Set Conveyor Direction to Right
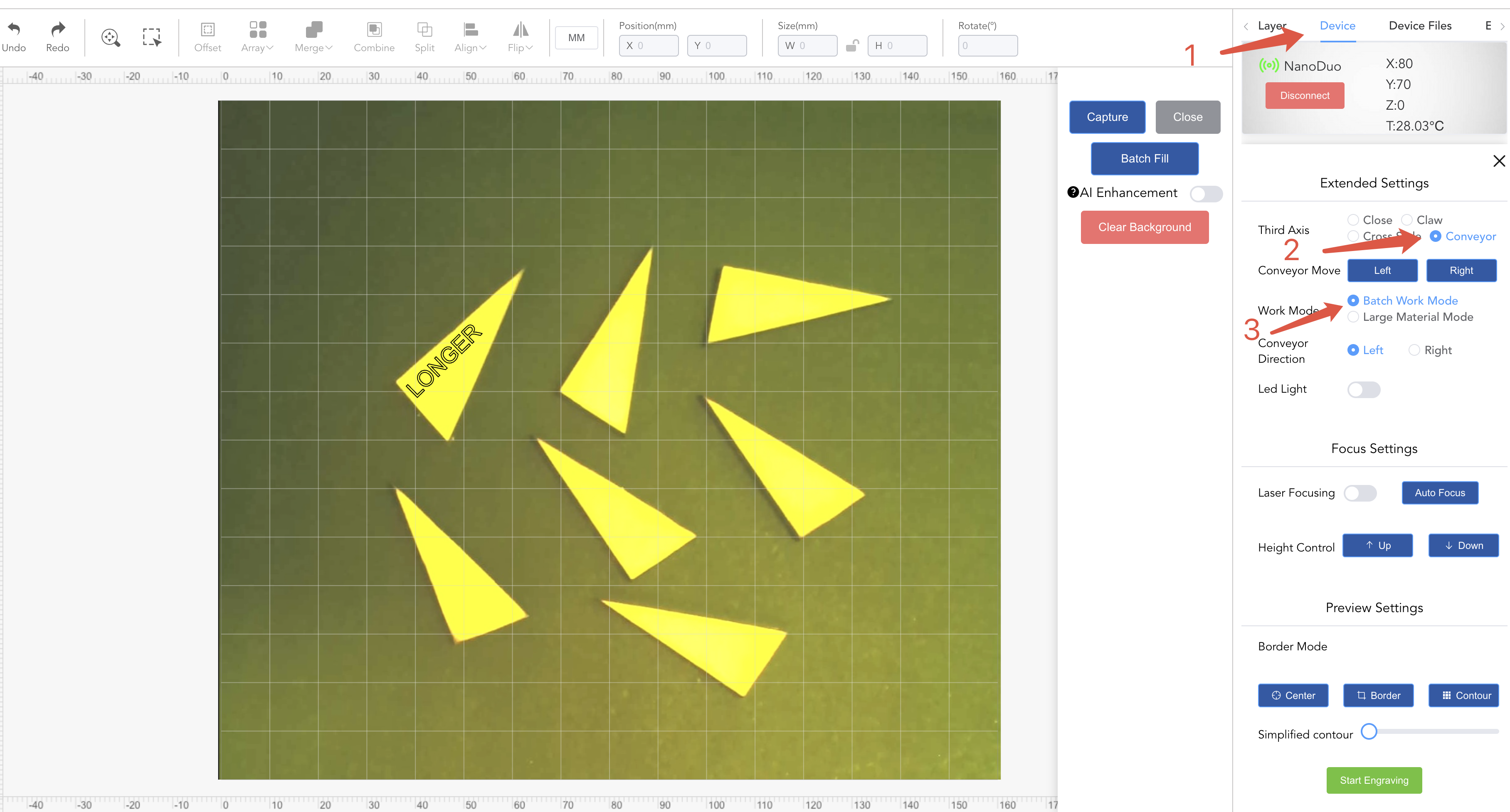1510x812 pixels. (x=1430, y=350)
